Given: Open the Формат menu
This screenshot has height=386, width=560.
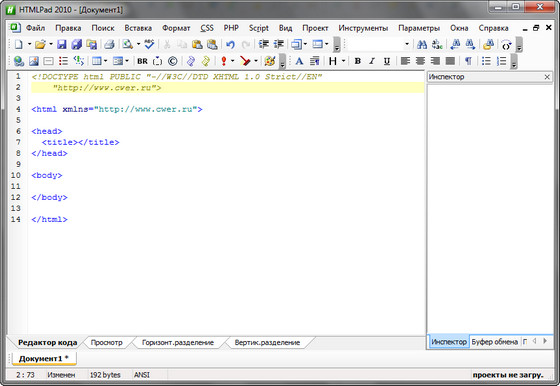Looking at the screenshot, I should click(176, 28).
